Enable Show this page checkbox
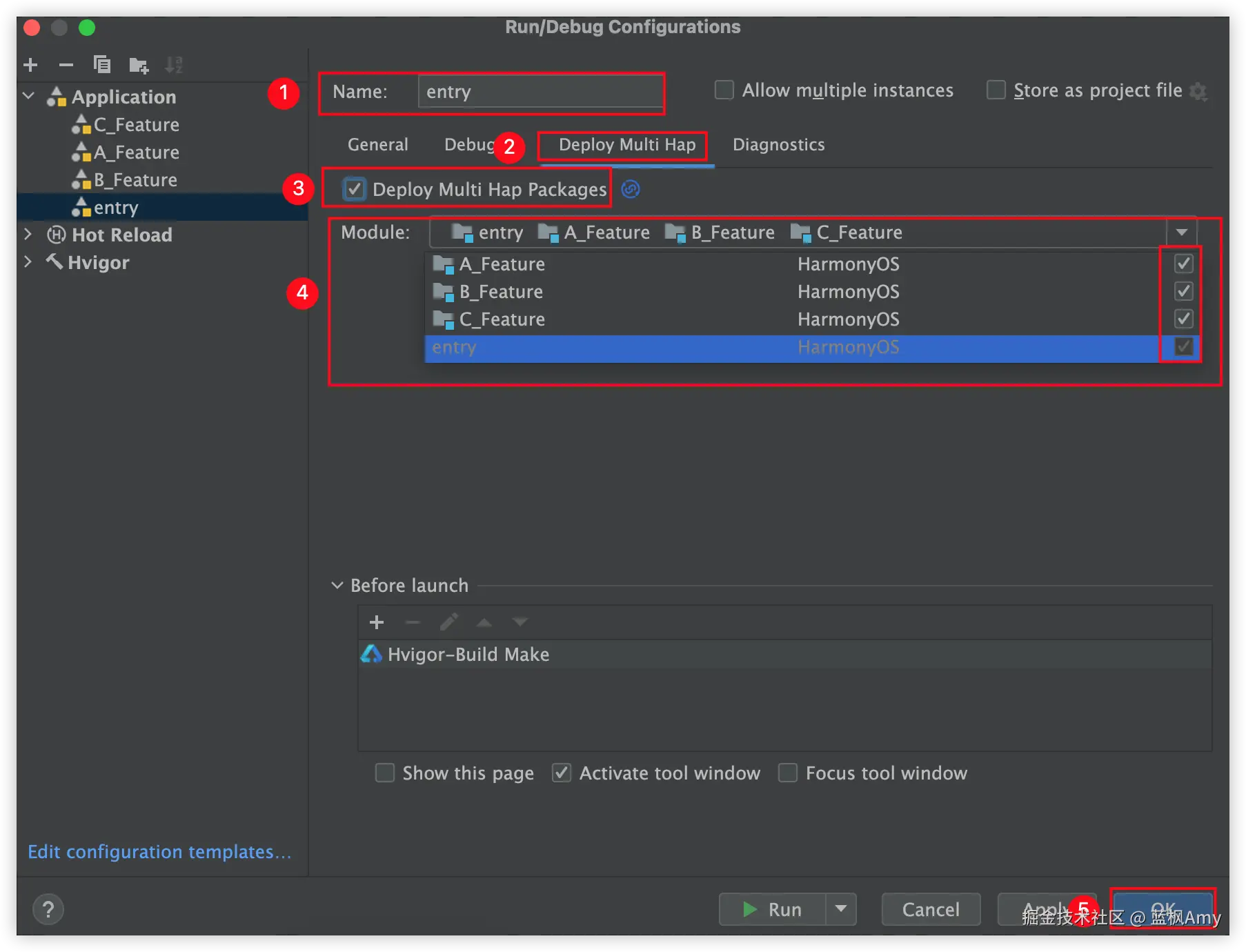 pyautogui.click(x=385, y=773)
